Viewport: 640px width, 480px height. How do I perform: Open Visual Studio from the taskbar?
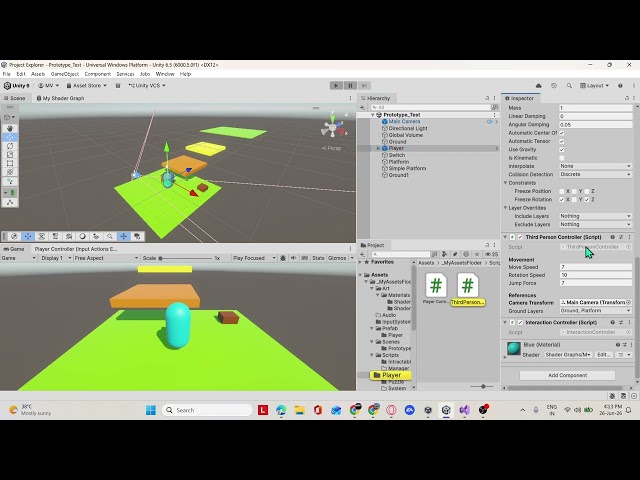pyautogui.click(x=464, y=410)
